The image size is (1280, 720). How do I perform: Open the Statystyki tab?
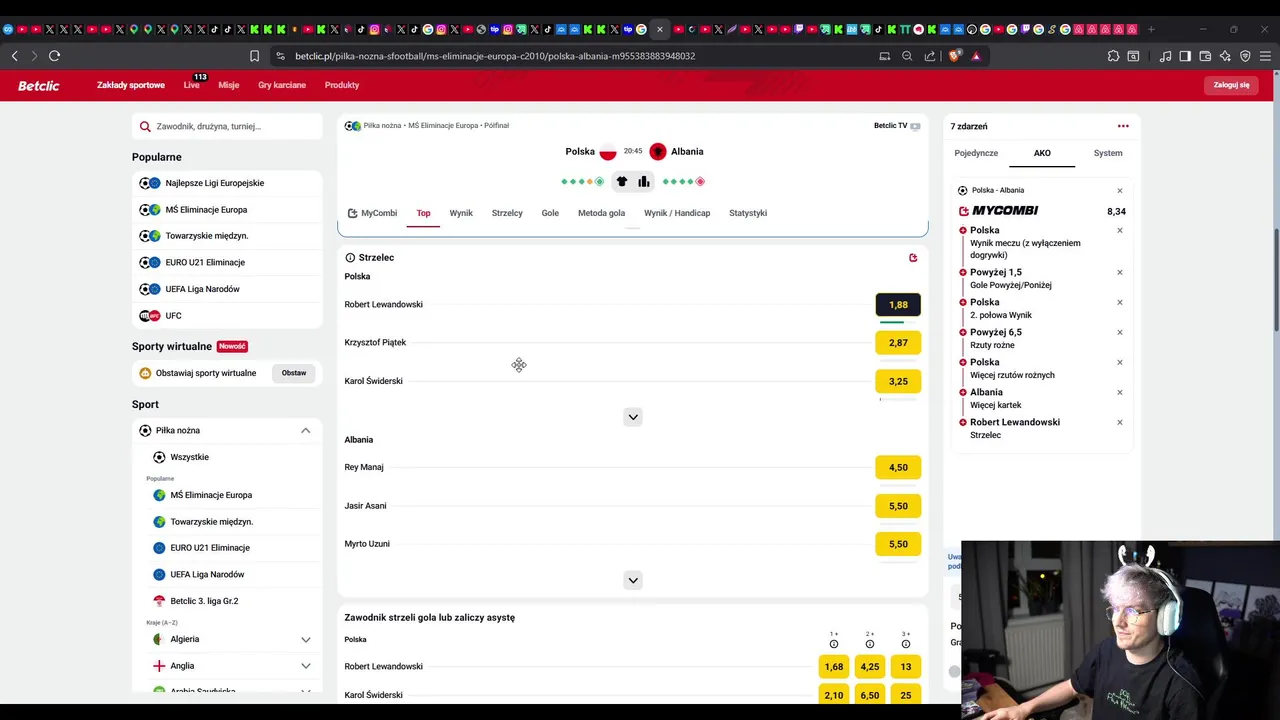[x=748, y=213]
